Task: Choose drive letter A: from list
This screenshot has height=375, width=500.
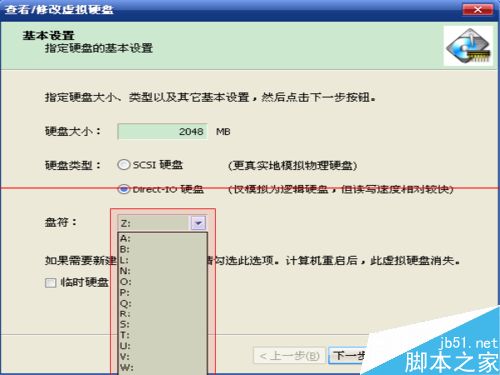Action: (x=163, y=239)
